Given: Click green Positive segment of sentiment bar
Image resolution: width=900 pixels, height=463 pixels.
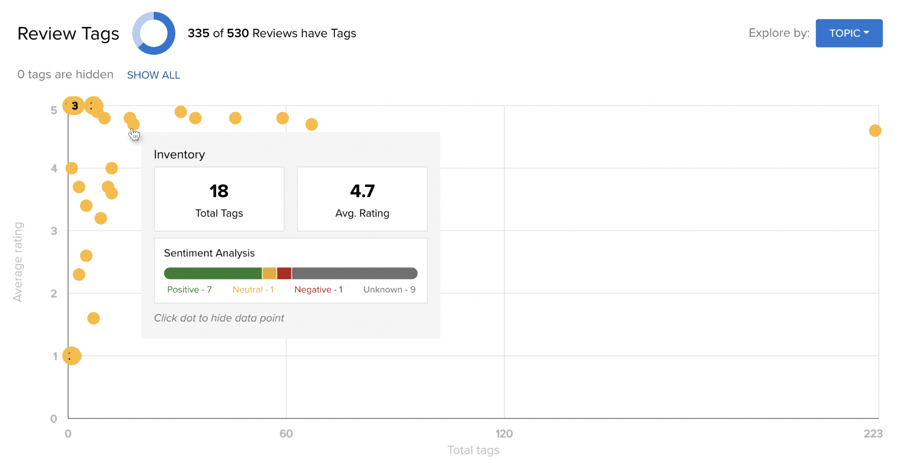Looking at the screenshot, I should coord(213,273).
